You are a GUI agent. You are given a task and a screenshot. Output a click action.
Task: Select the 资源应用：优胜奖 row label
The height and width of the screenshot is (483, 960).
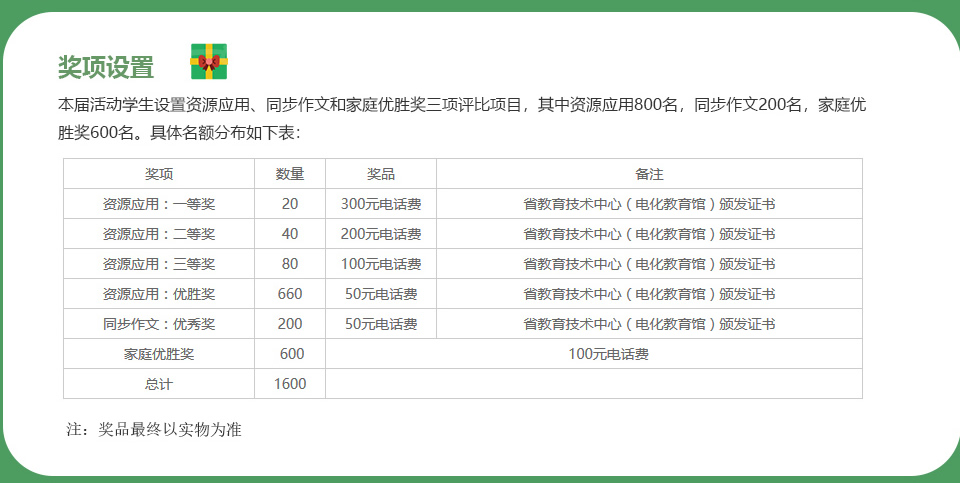159,294
